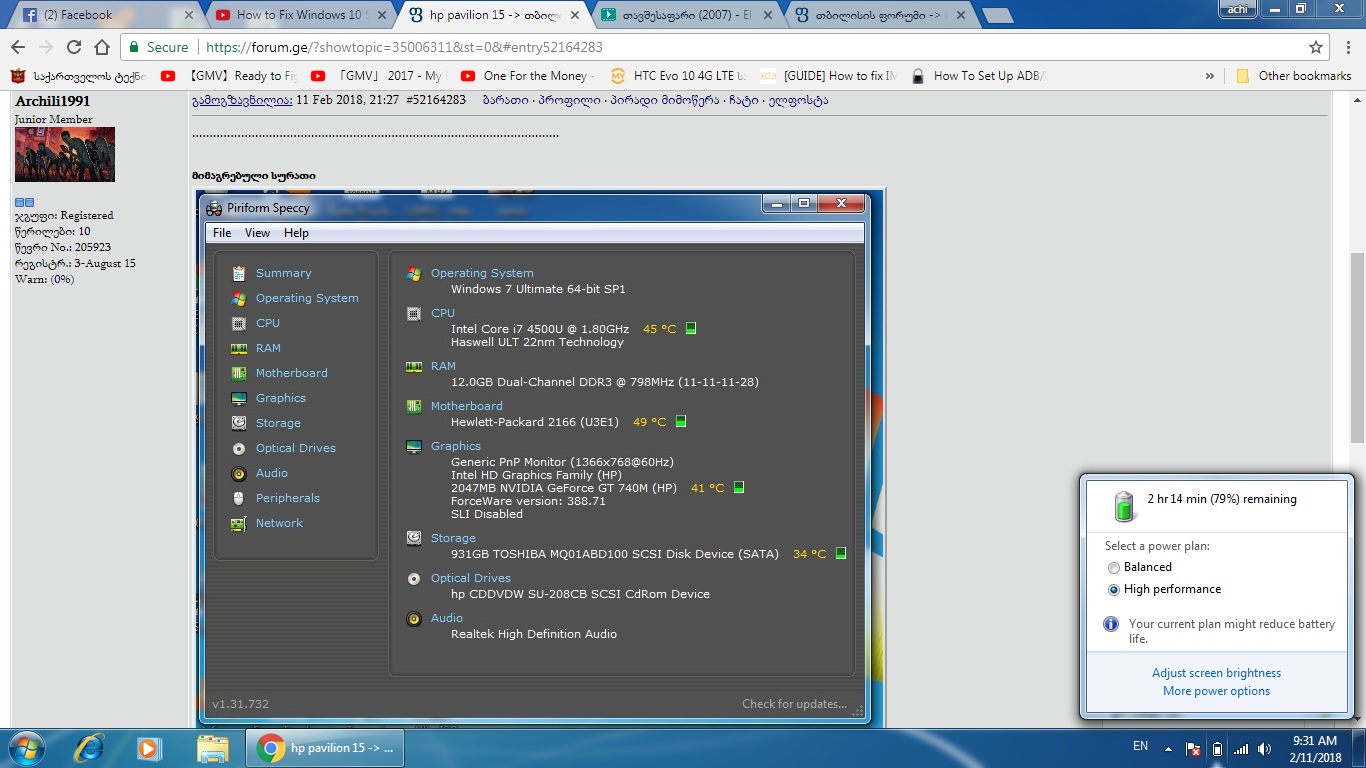The width and height of the screenshot is (1366, 768).
Task: Click Archili1991's avatar image
Action: pos(65,154)
